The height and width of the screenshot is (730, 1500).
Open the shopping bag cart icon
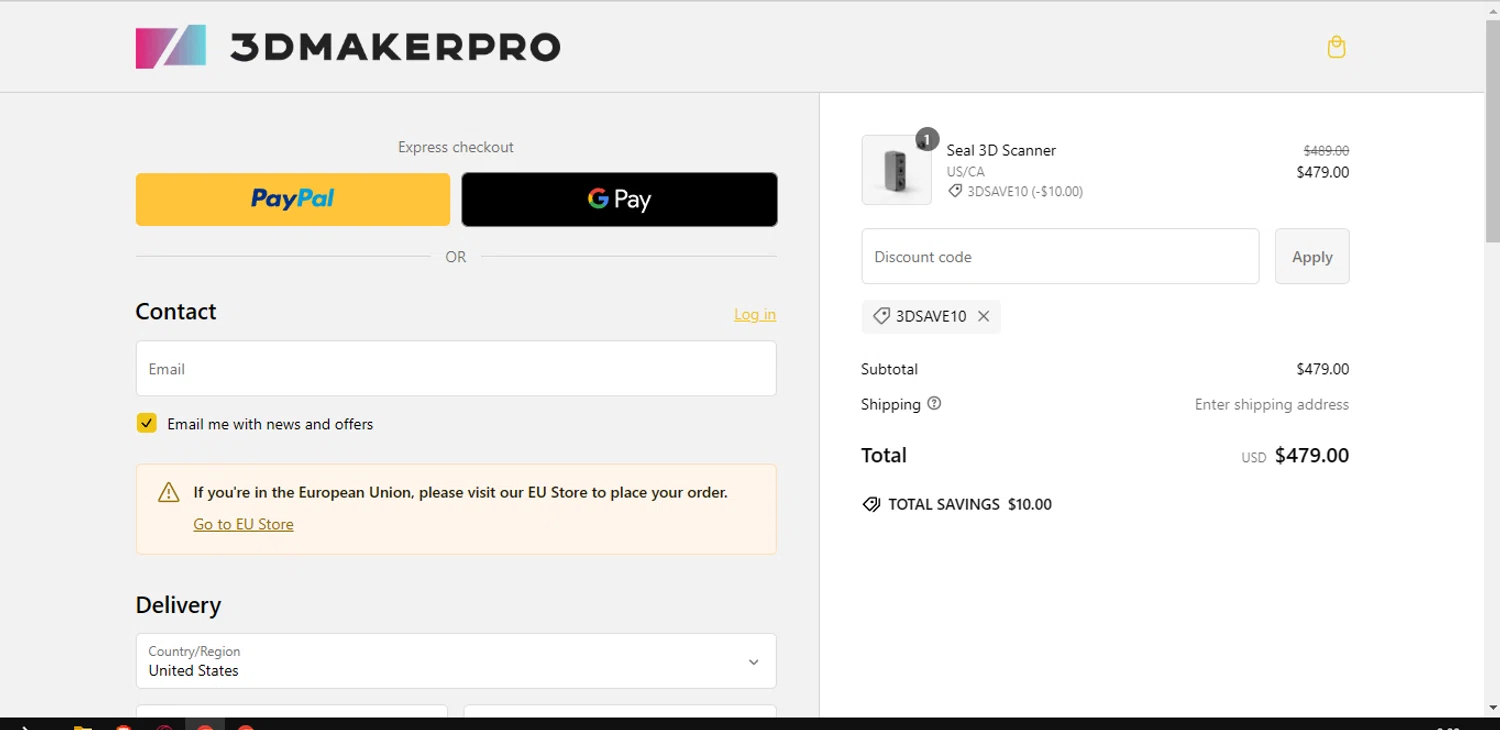click(1336, 47)
